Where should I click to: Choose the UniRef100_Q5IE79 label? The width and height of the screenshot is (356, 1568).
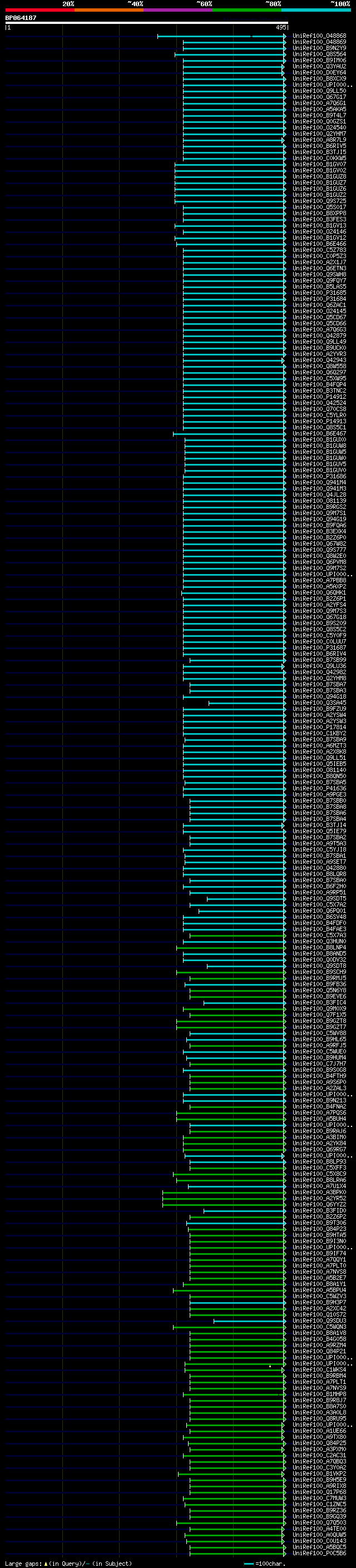tap(319, 831)
